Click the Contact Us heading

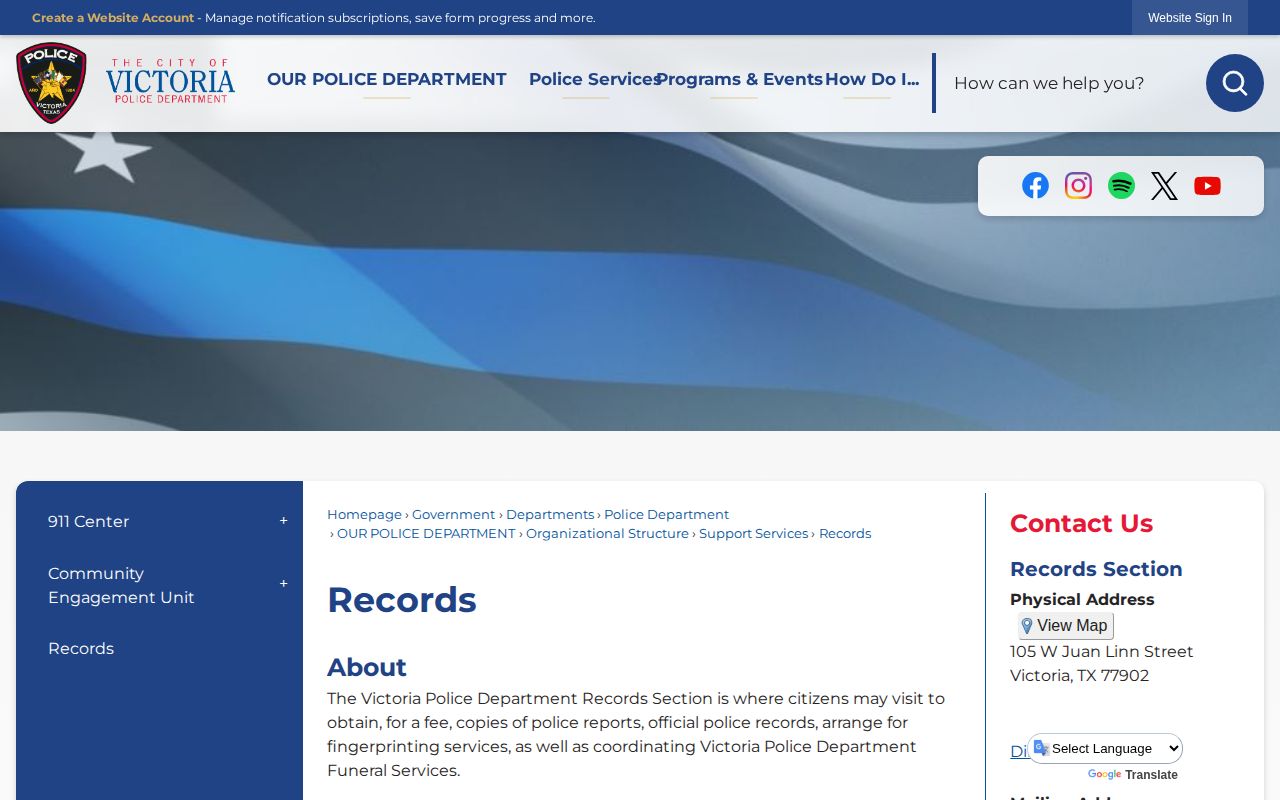point(1081,523)
